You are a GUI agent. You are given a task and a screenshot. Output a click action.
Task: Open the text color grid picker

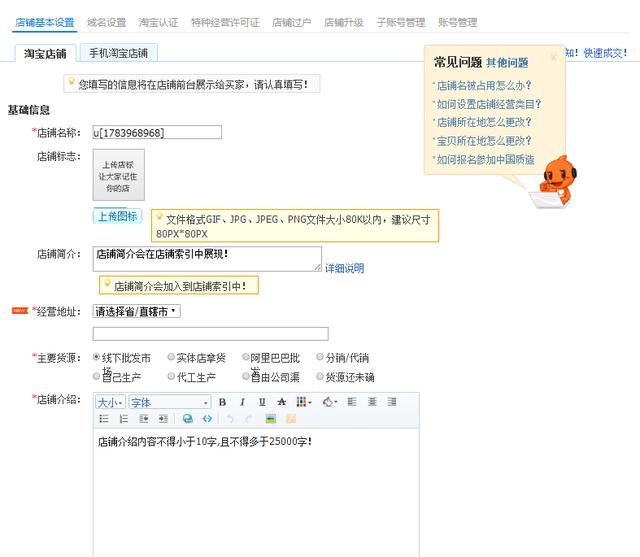tap(304, 402)
